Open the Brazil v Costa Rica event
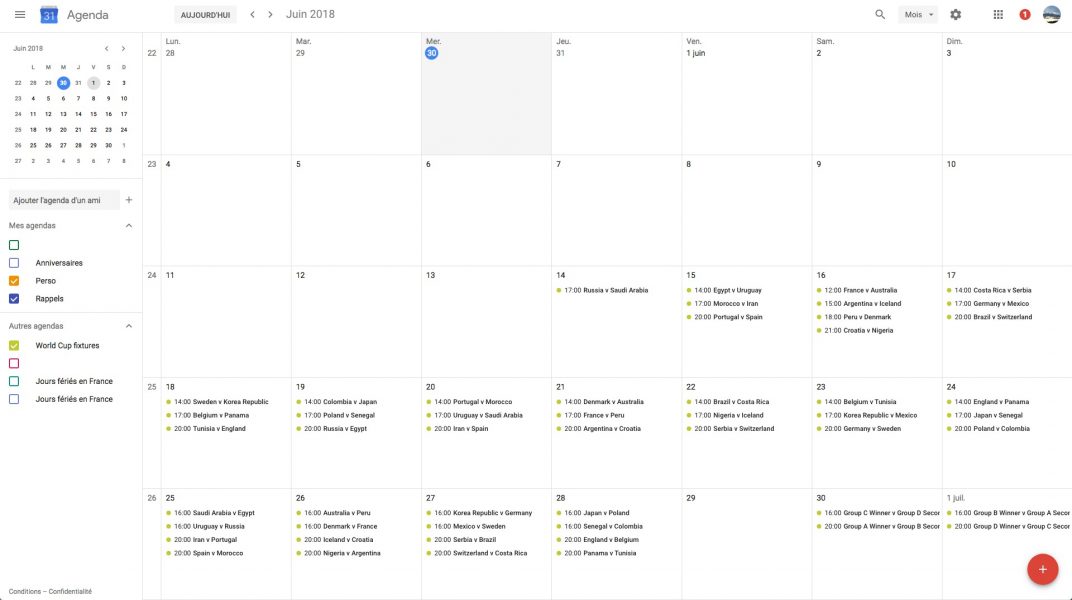This screenshot has height=600, width=1072. click(727, 402)
